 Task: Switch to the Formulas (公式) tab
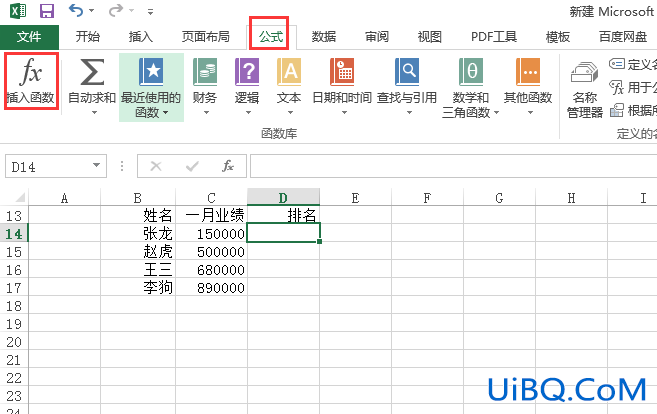(x=271, y=37)
